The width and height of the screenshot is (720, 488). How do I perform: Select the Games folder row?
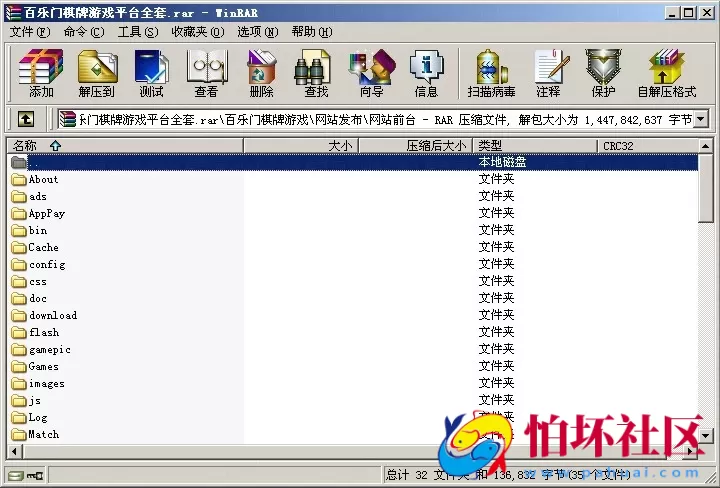tap(353, 366)
